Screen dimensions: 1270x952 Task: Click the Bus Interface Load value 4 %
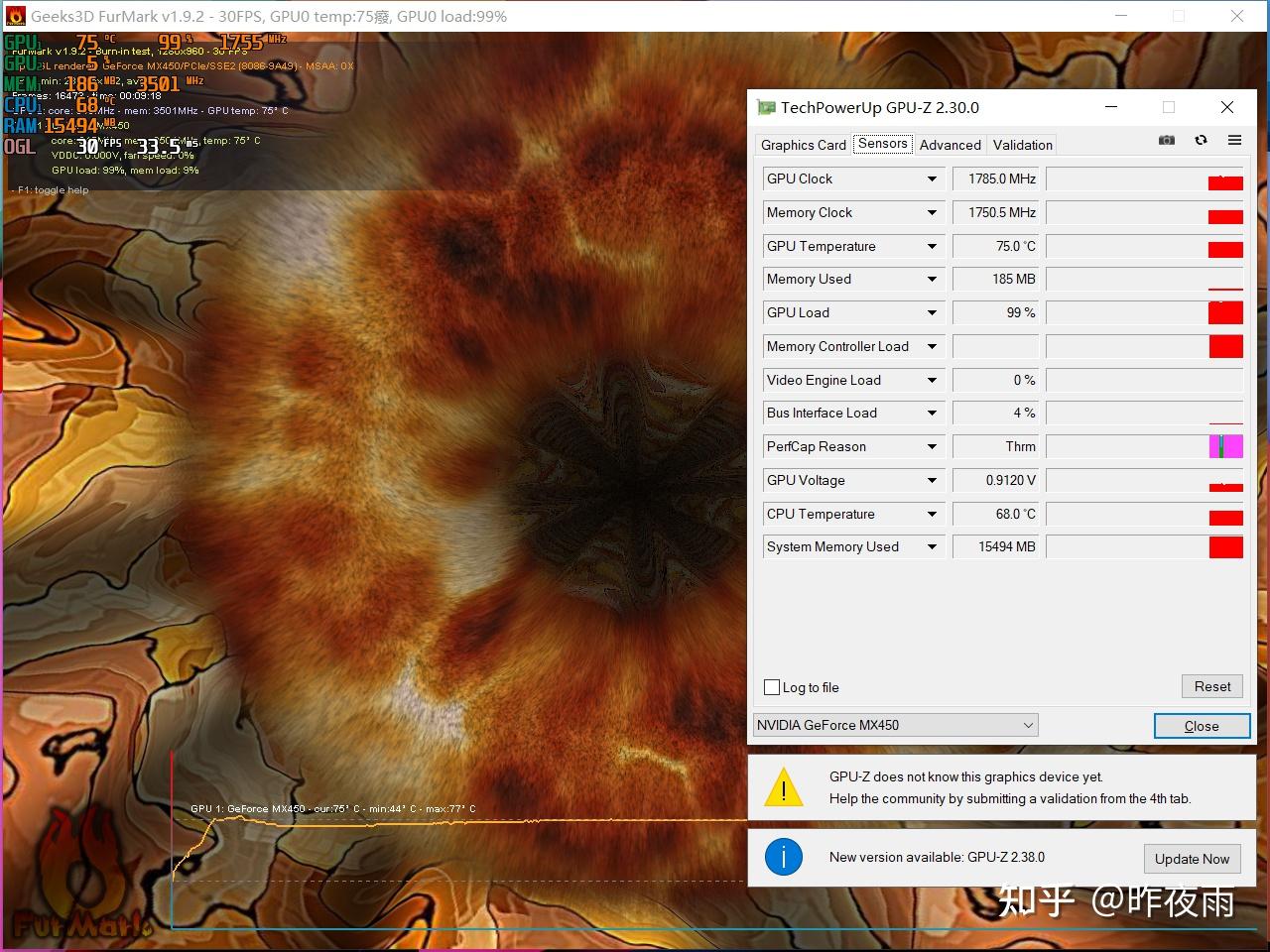click(x=996, y=413)
